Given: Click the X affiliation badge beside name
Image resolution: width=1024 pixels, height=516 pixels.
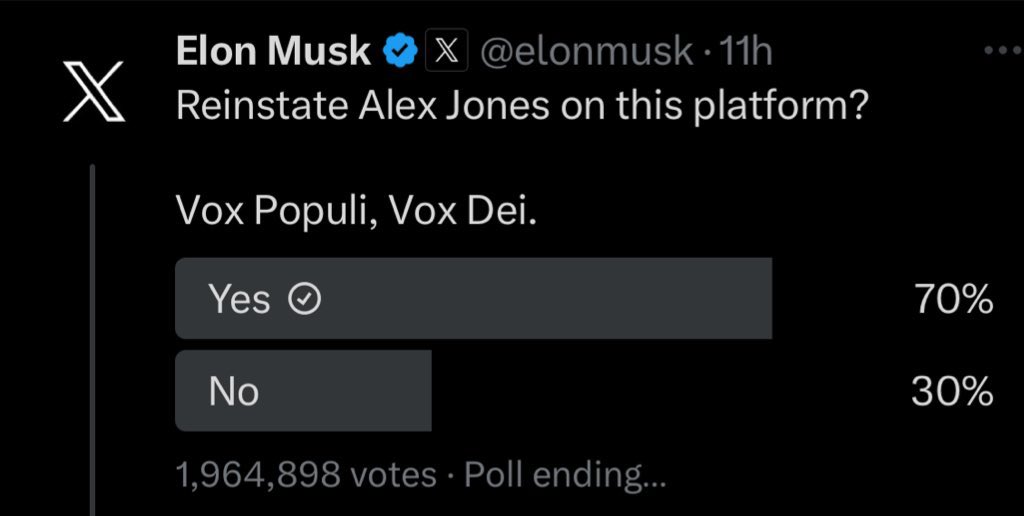Looking at the screenshot, I should [x=446, y=50].
